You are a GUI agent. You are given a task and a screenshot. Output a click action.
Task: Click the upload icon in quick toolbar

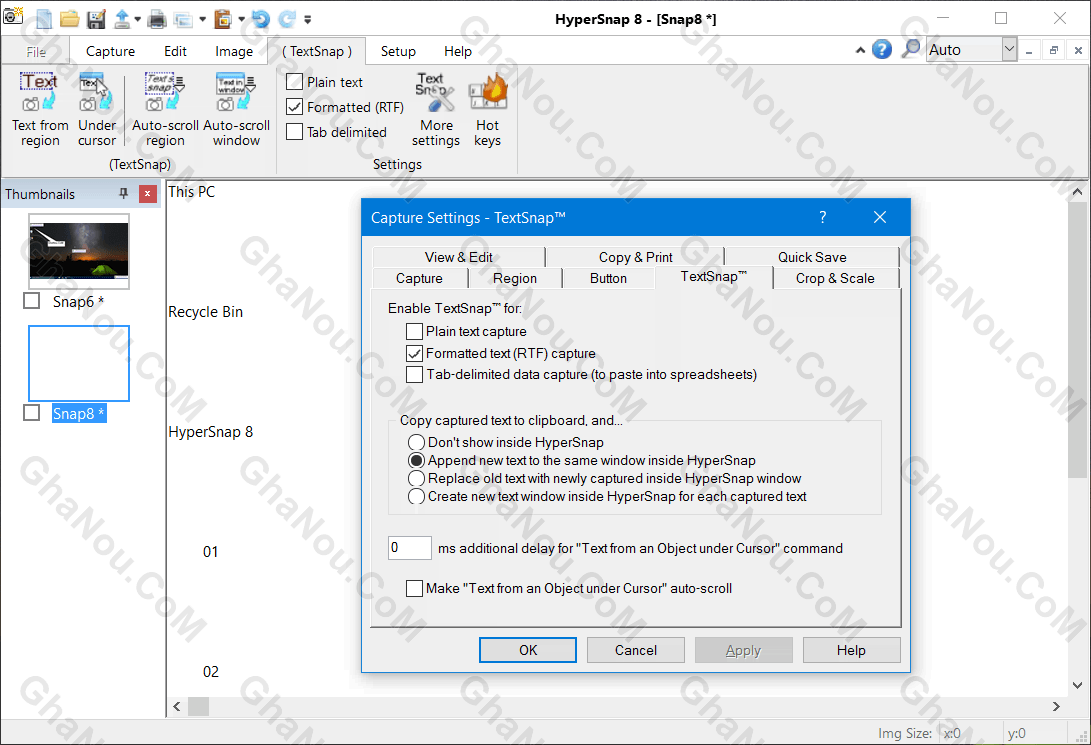coord(122,19)
